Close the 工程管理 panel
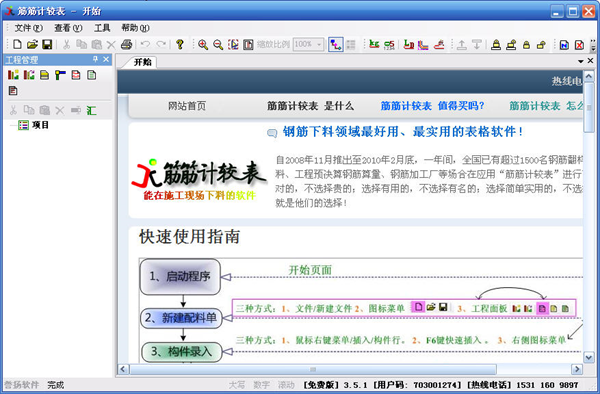 click(106, 59)
